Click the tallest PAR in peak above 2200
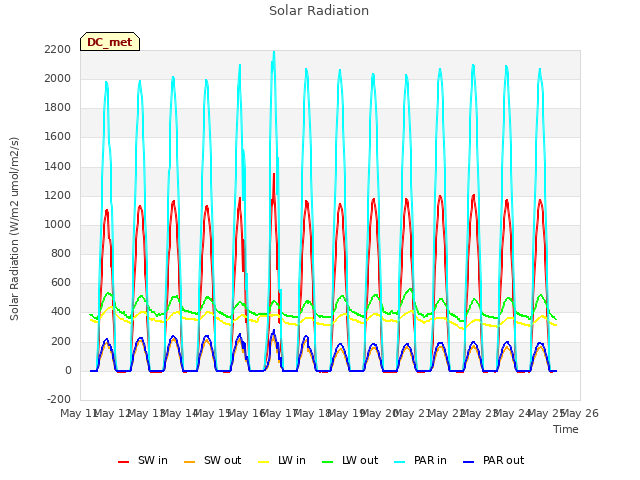Viewport: 640px width, 480px height. 274,52
